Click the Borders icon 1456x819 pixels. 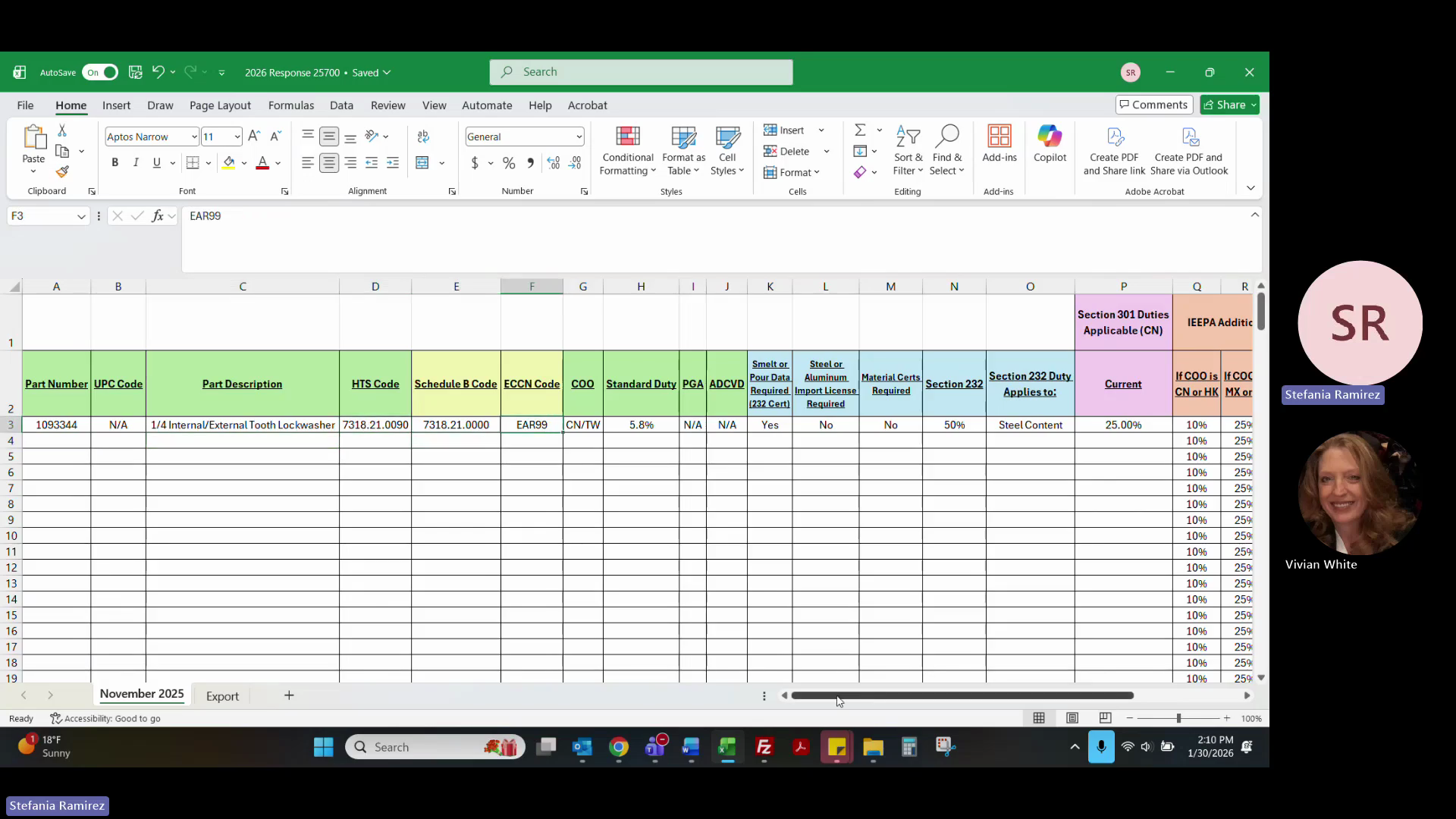(x=193, y=162)
